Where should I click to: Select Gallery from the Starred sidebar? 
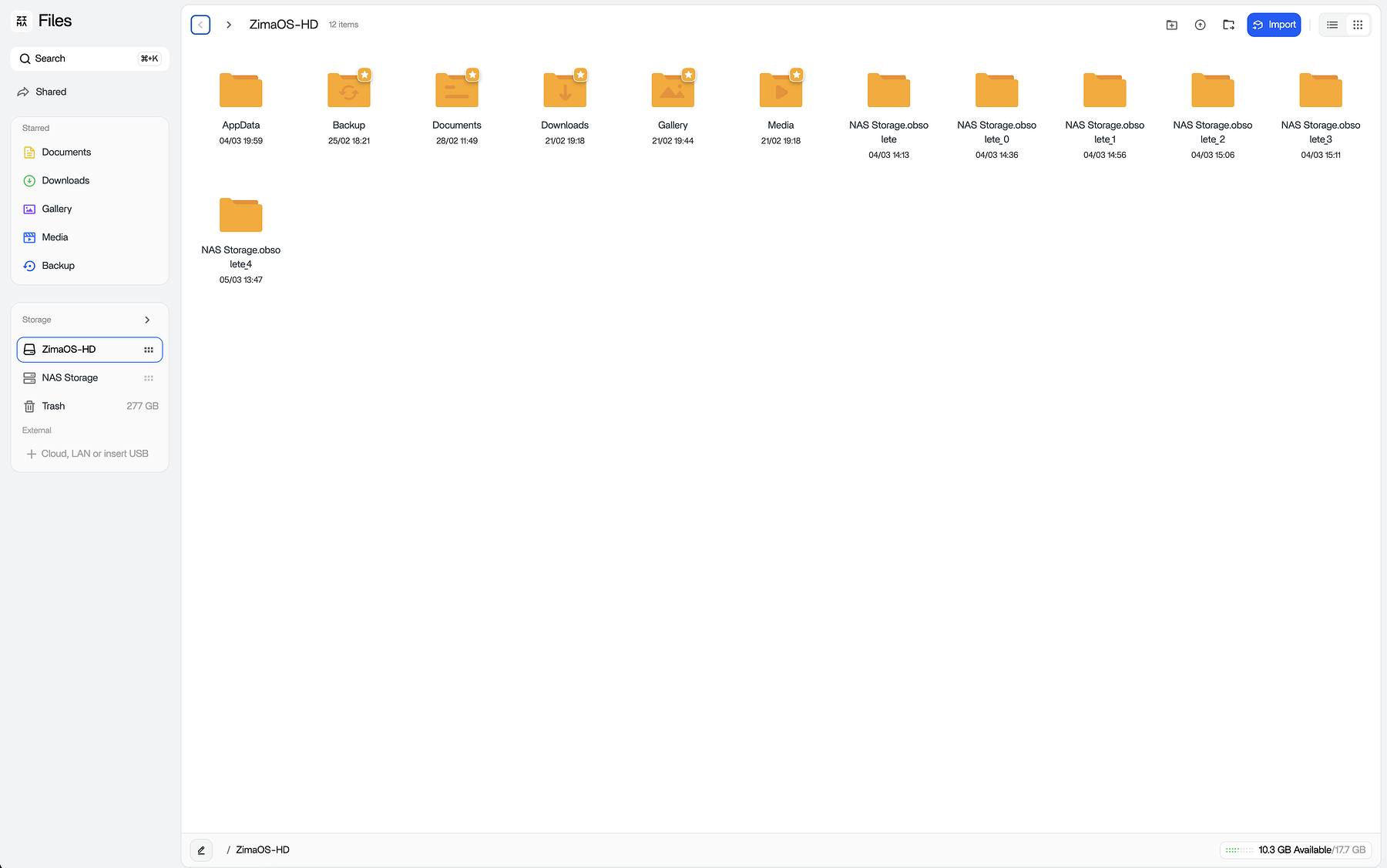[x=56, y=208]
